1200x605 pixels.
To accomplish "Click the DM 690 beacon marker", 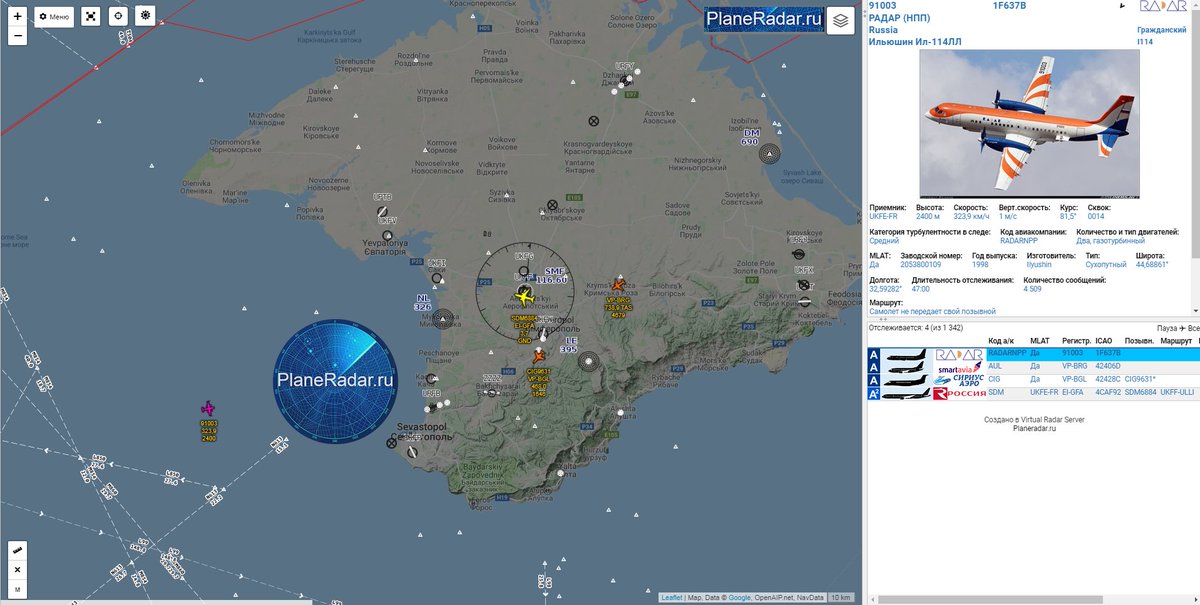I will [x=769, y=153].
